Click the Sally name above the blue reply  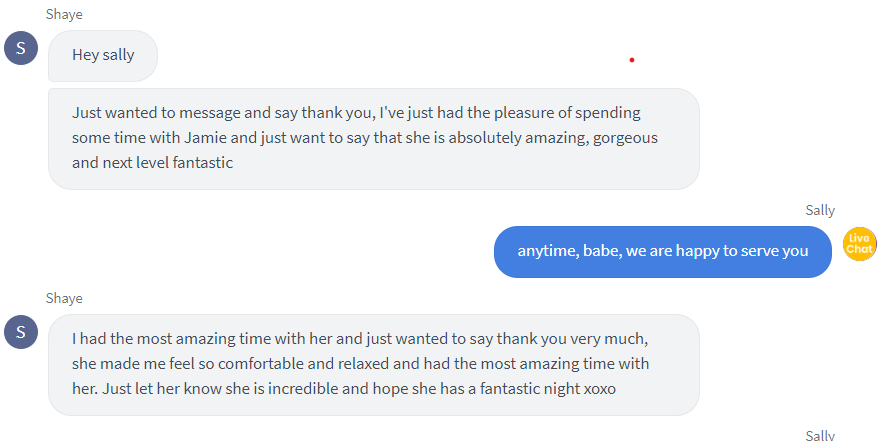pyautogui.click(x=820, y=210)
